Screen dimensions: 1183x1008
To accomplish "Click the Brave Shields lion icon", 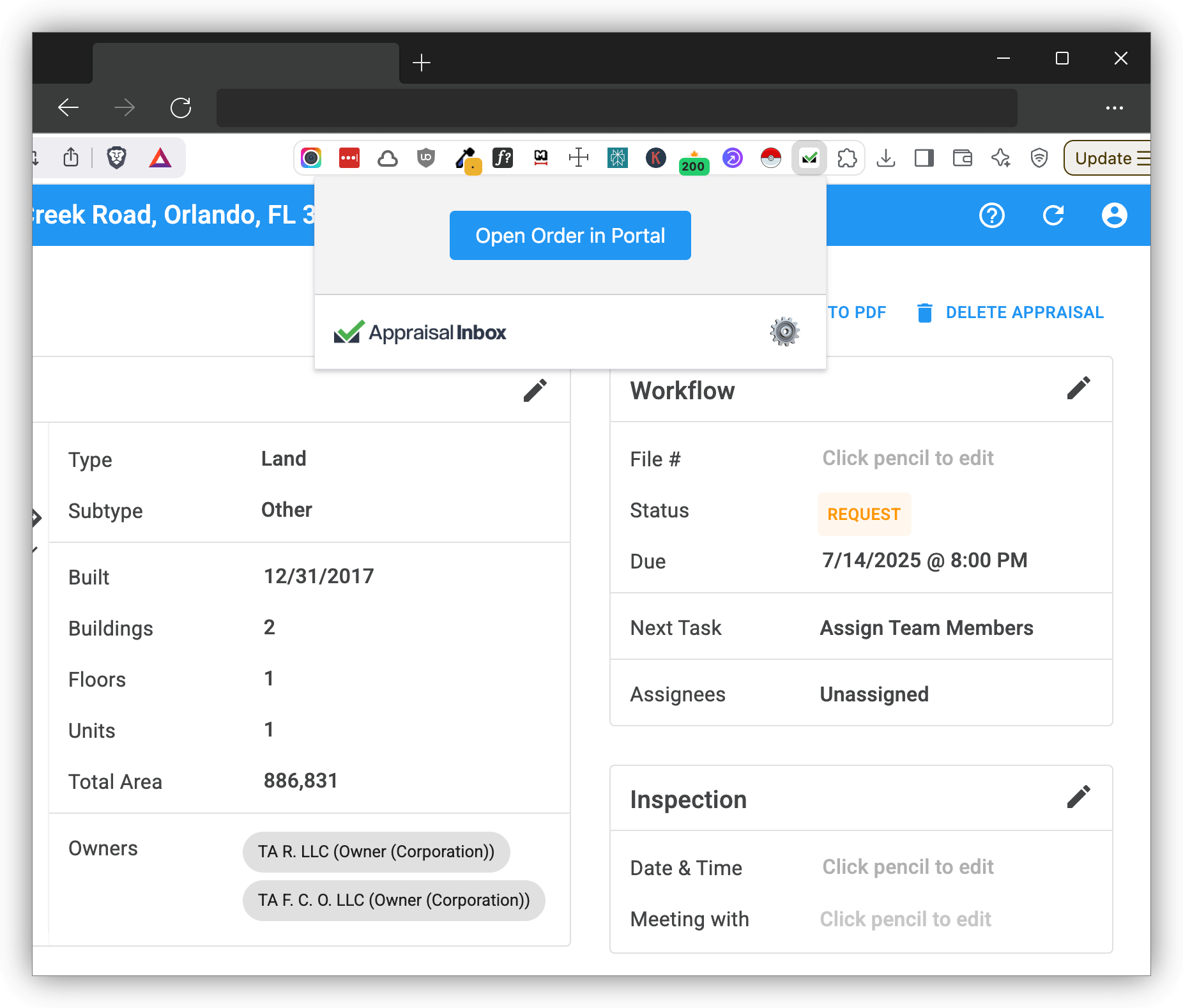I will 116,158.
